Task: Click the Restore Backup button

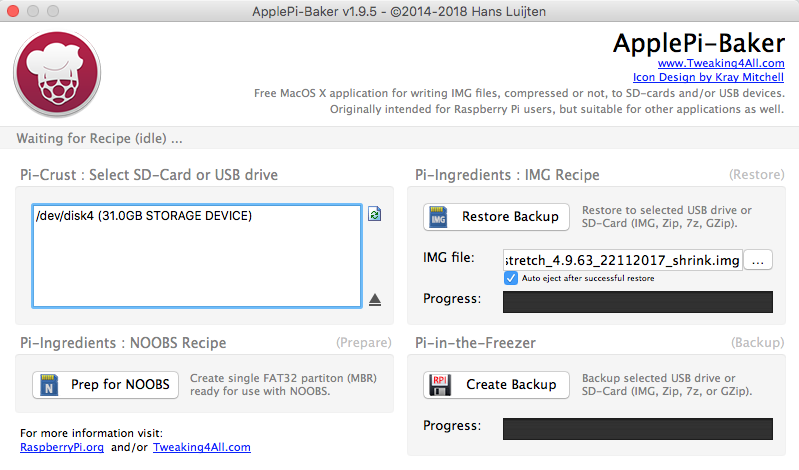Action: (496, 217)
